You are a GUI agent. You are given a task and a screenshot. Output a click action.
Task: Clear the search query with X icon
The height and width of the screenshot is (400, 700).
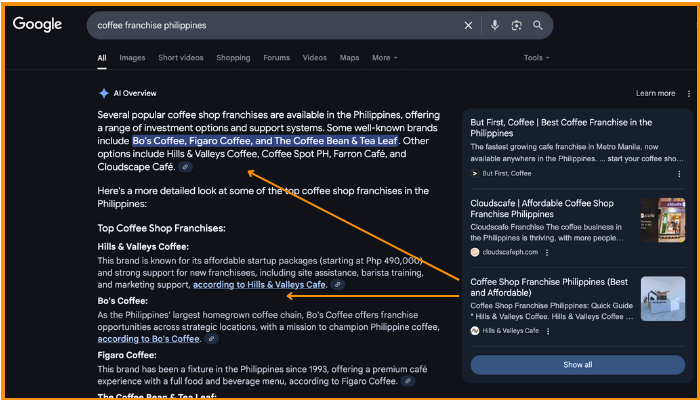[x=468, y=25]
